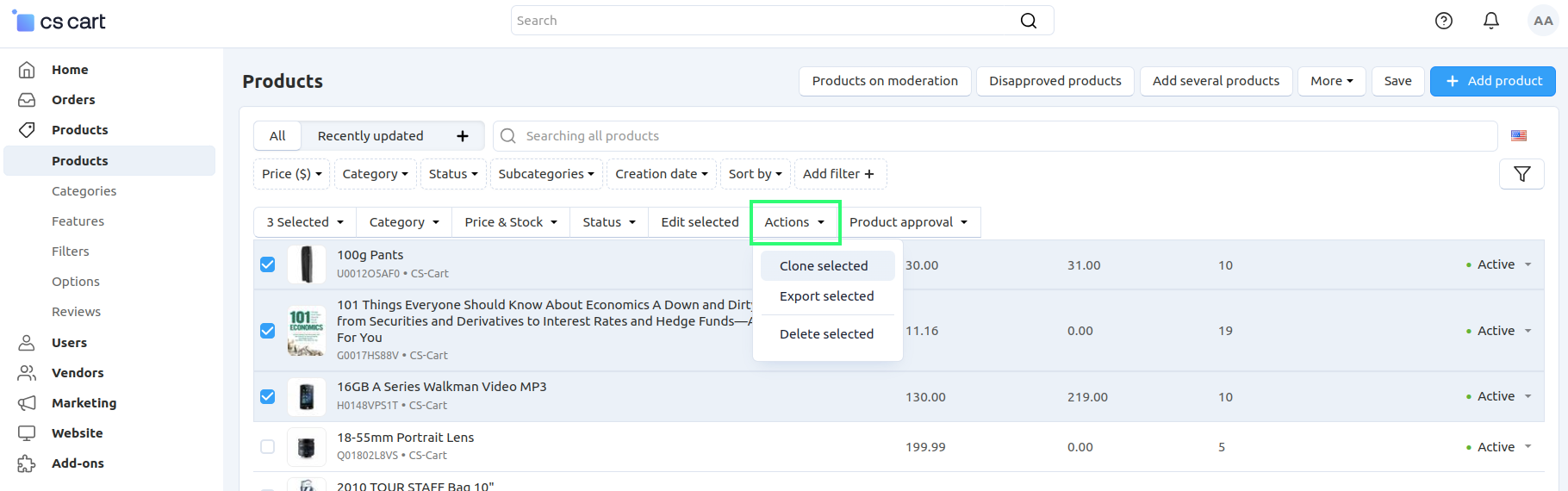Click Add several products button

click(1216, 81)
